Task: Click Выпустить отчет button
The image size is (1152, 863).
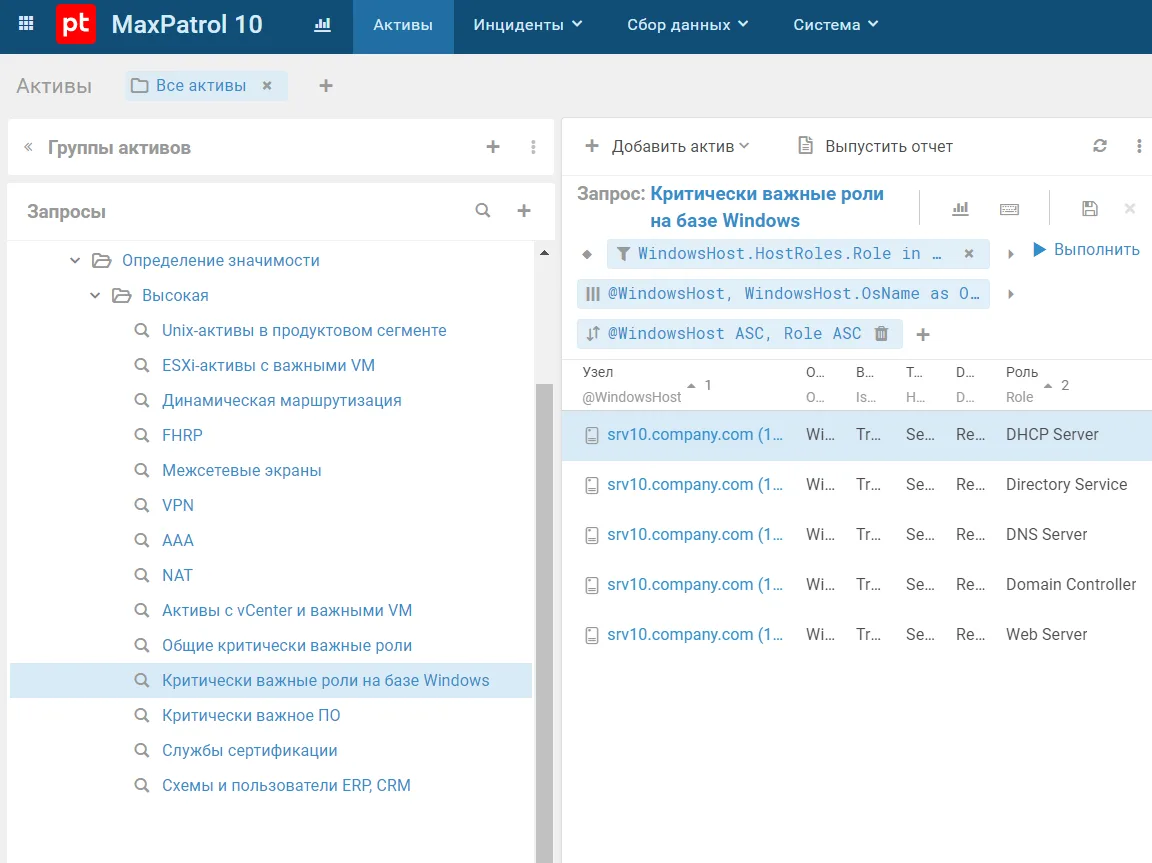Action: [875, 146]
